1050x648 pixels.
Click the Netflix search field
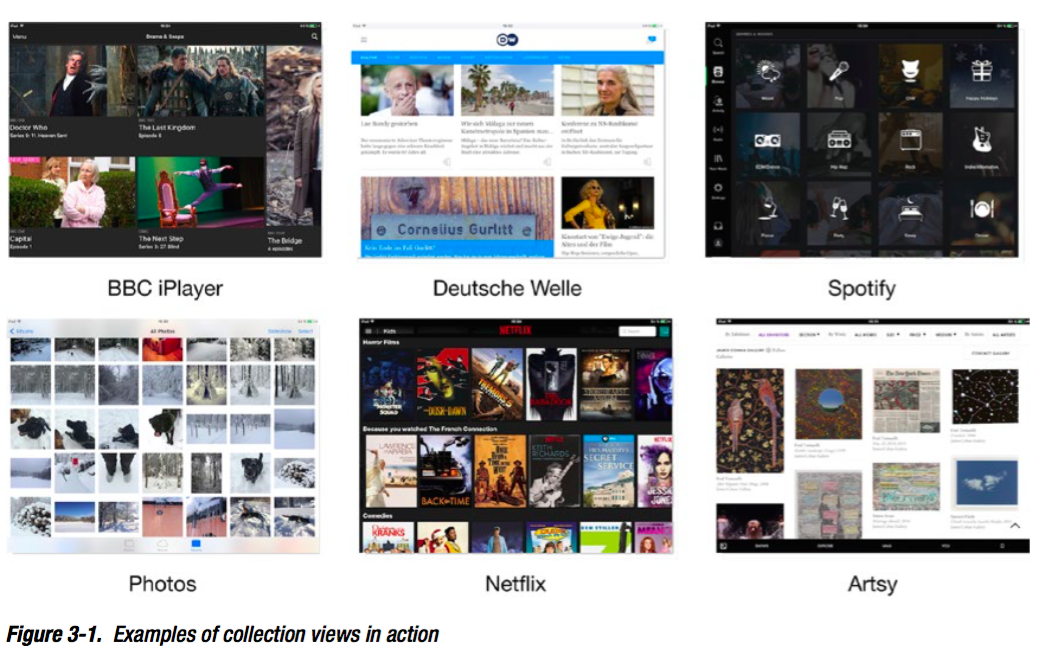click(638, 331)
